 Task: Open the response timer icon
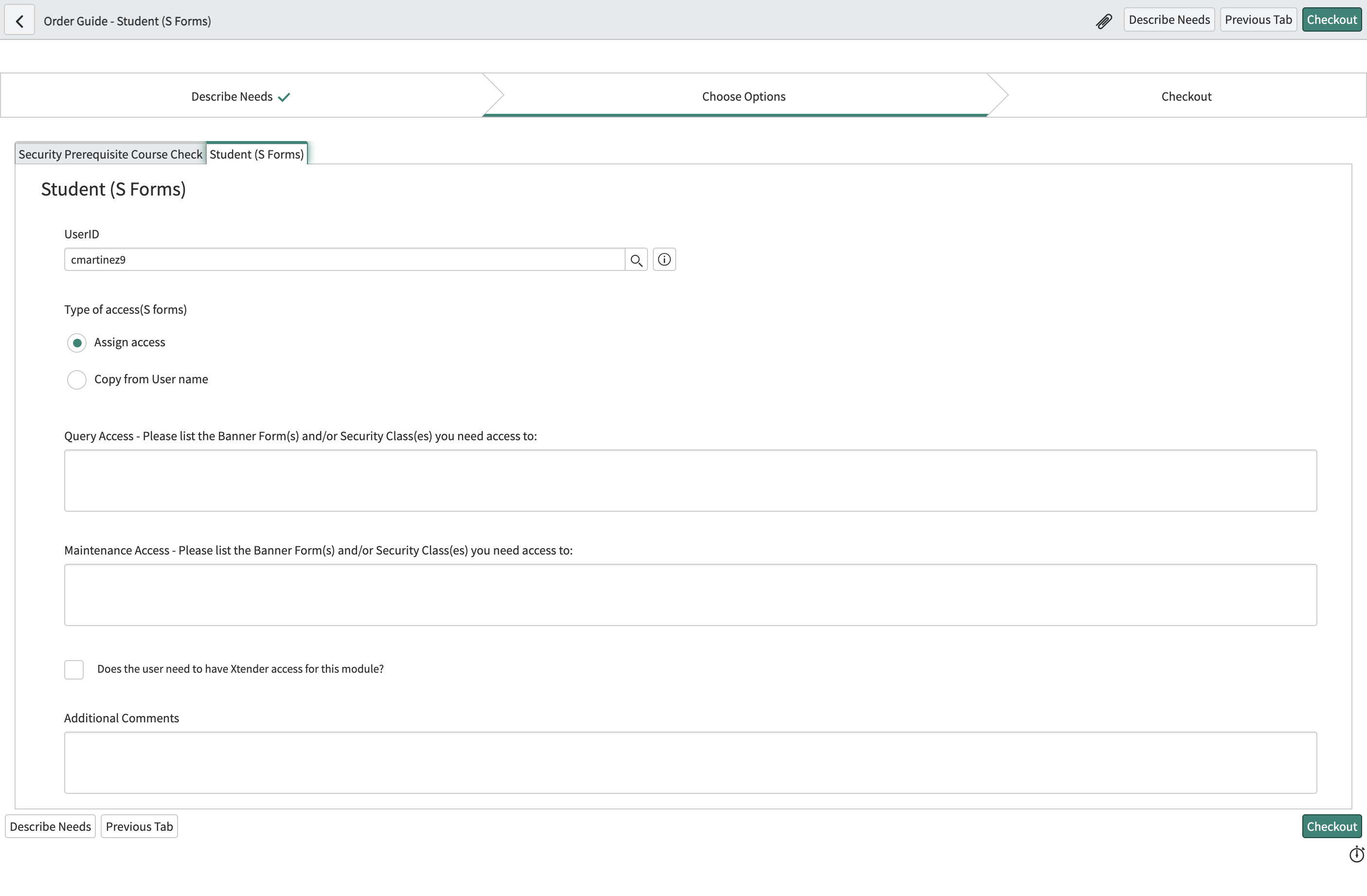coord(1357,854)
